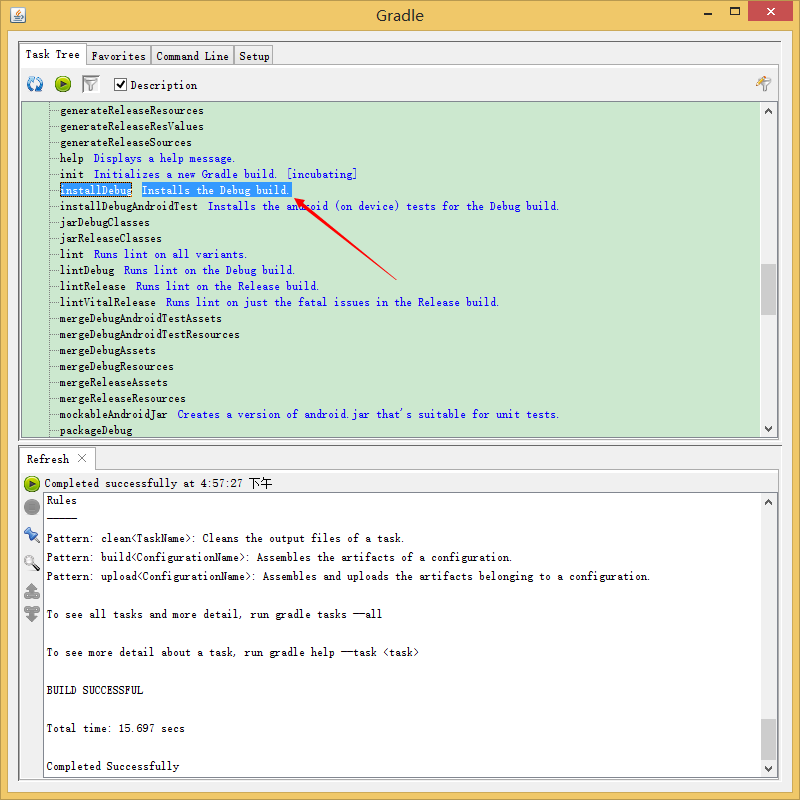
Task: Select the mergeDebugResources task
Action: 116,366
